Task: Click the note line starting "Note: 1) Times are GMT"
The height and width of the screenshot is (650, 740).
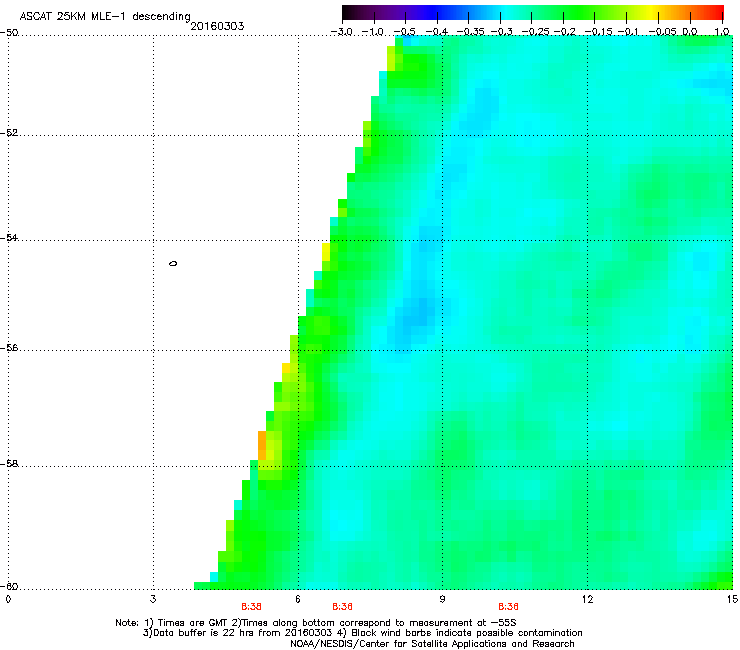Action: click(x=316, y=623)
